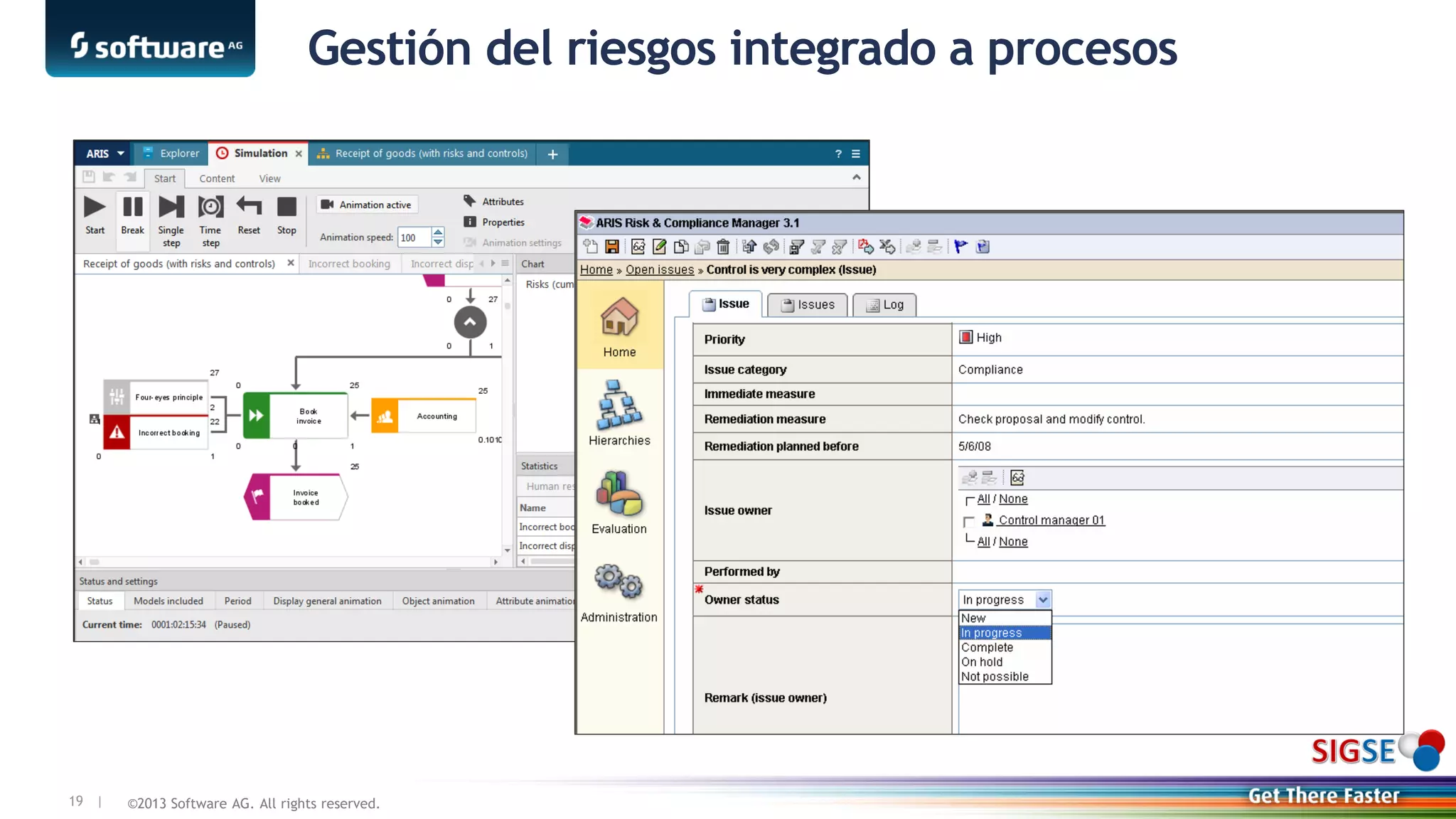Open Properties in the Simulation ribbon
The height and width of the screenshot is (819, 1456).
click(x=495, y=222)
